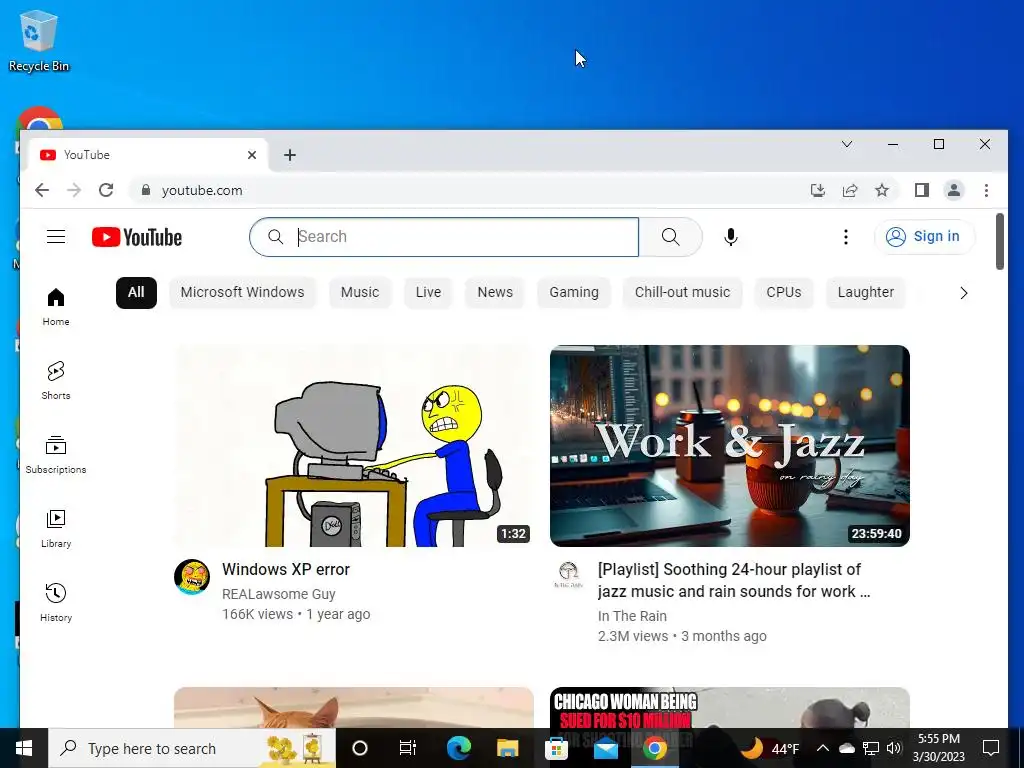Open File Explorer from taskbar
The width and height of the screenshot is (1024, 768).
pos(507,748)
